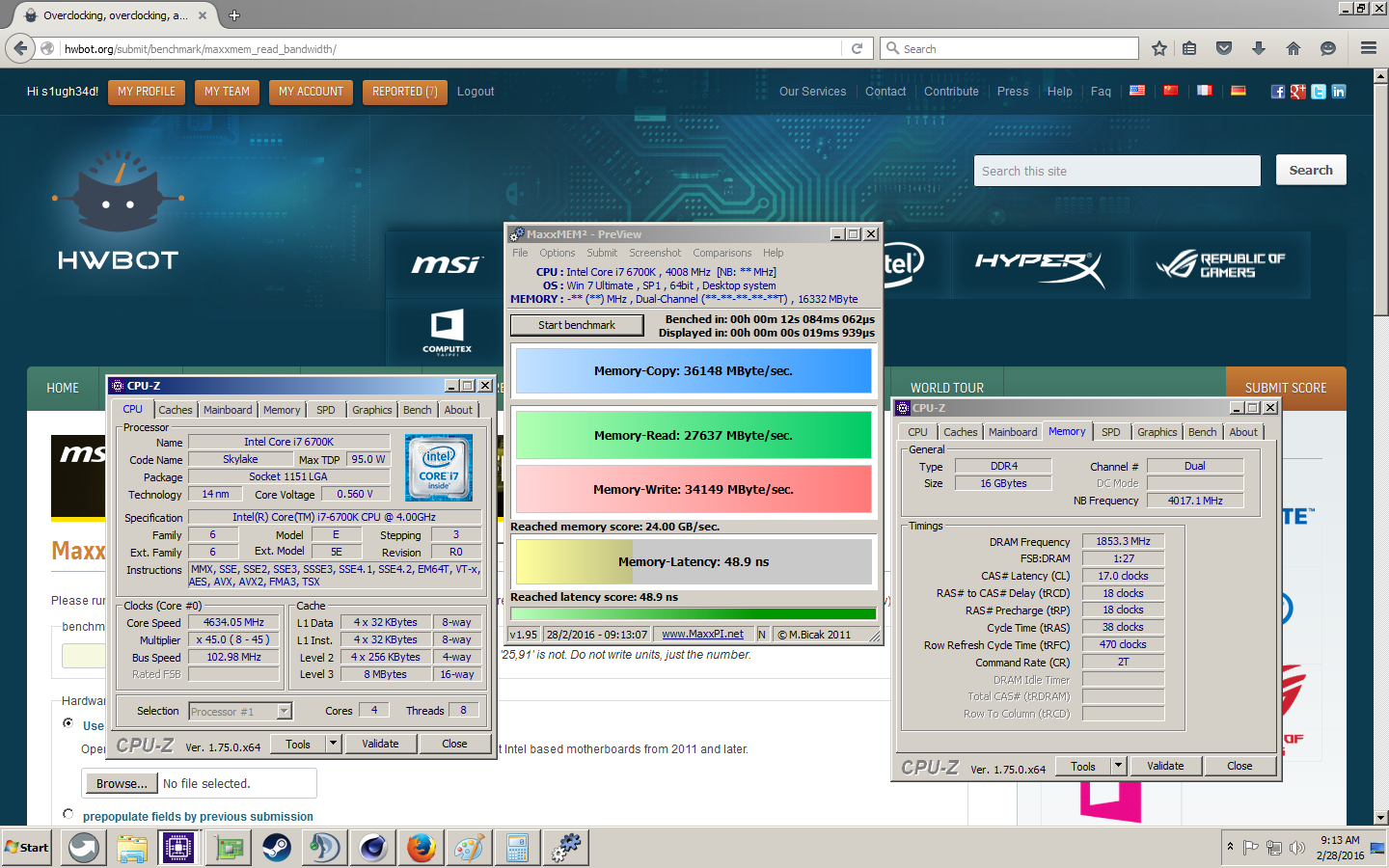The image size is (1389, 868).
Task: Click the Intel Core i7 logo in CPU-Z
Action: (x=439, y=468)
